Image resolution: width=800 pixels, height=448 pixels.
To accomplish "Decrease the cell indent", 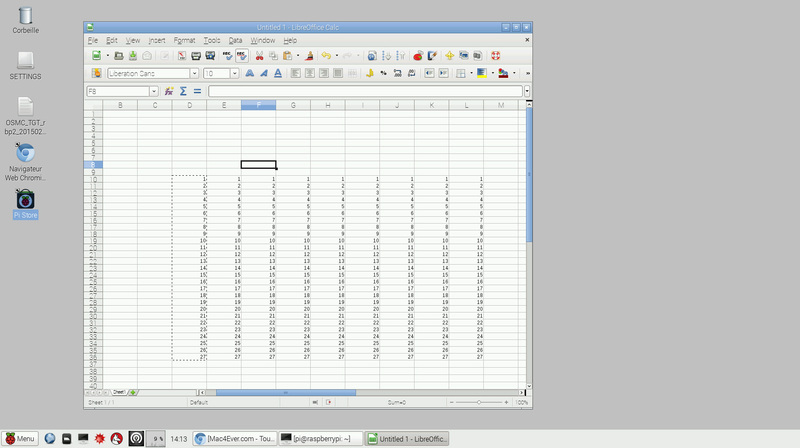I will [429, 73].
